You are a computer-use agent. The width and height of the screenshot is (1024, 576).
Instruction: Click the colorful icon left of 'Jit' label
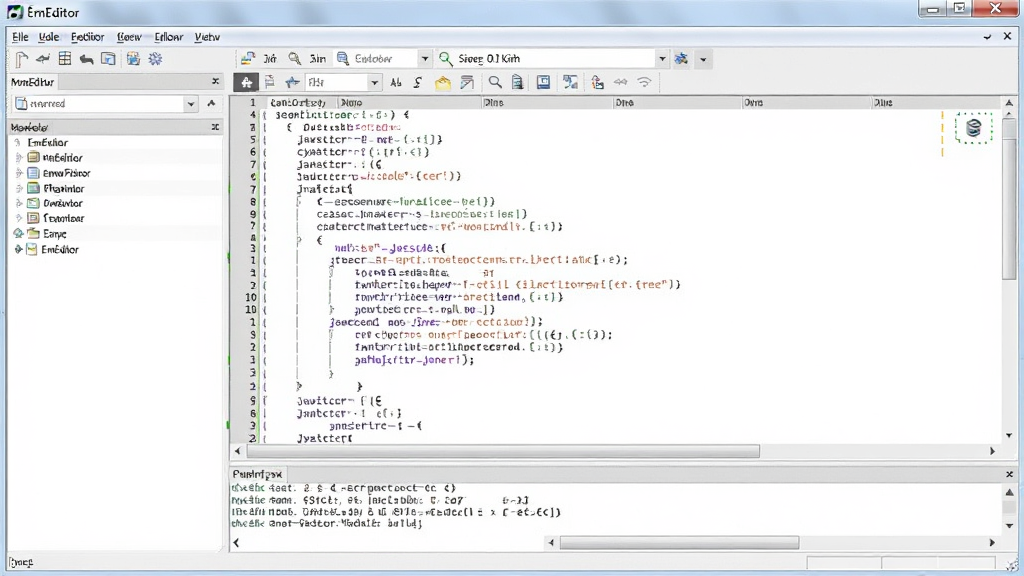(x=248, y=59)
